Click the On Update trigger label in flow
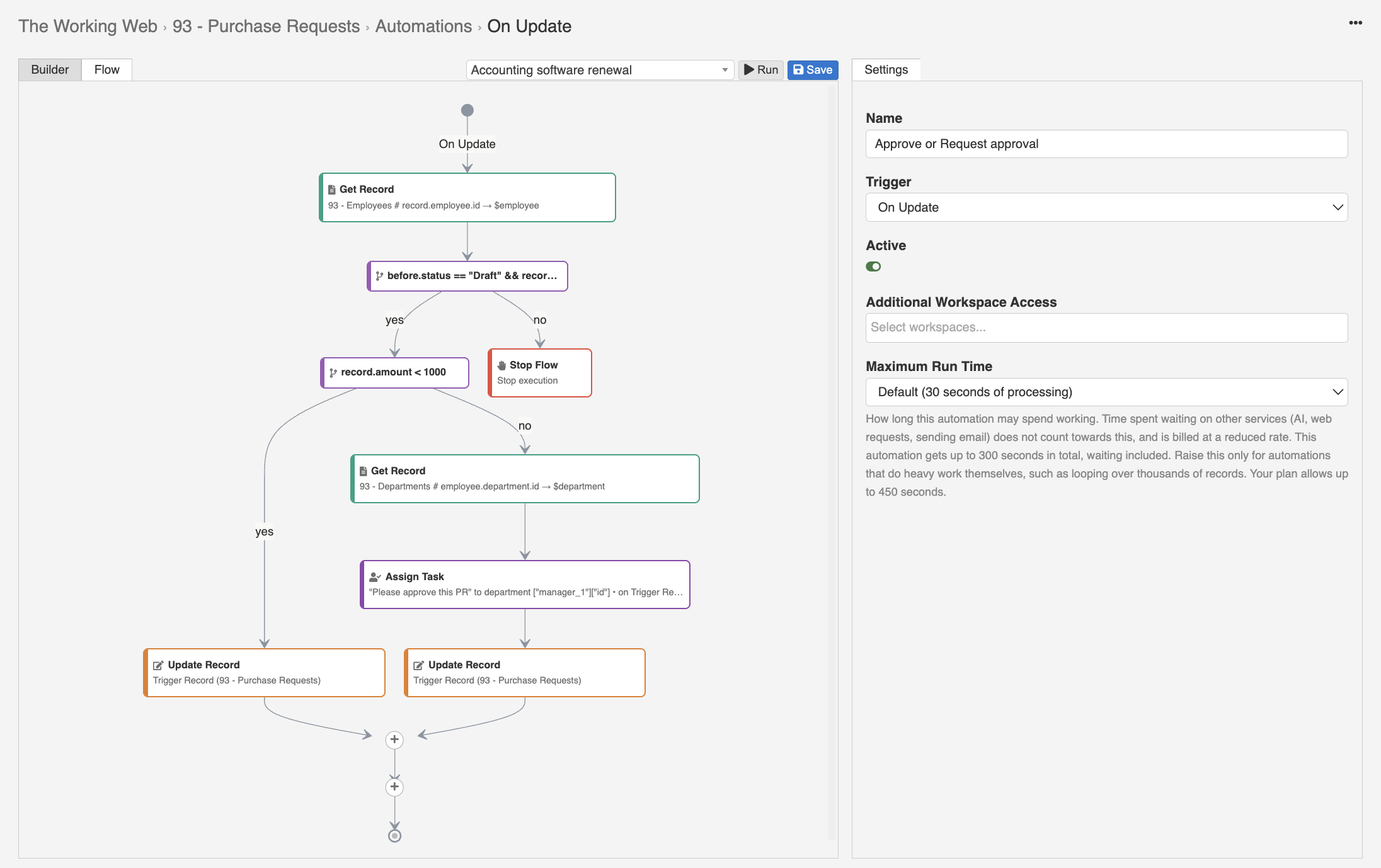The width and height of the screenshot is (1381, 868). click(x=467, y=144)
